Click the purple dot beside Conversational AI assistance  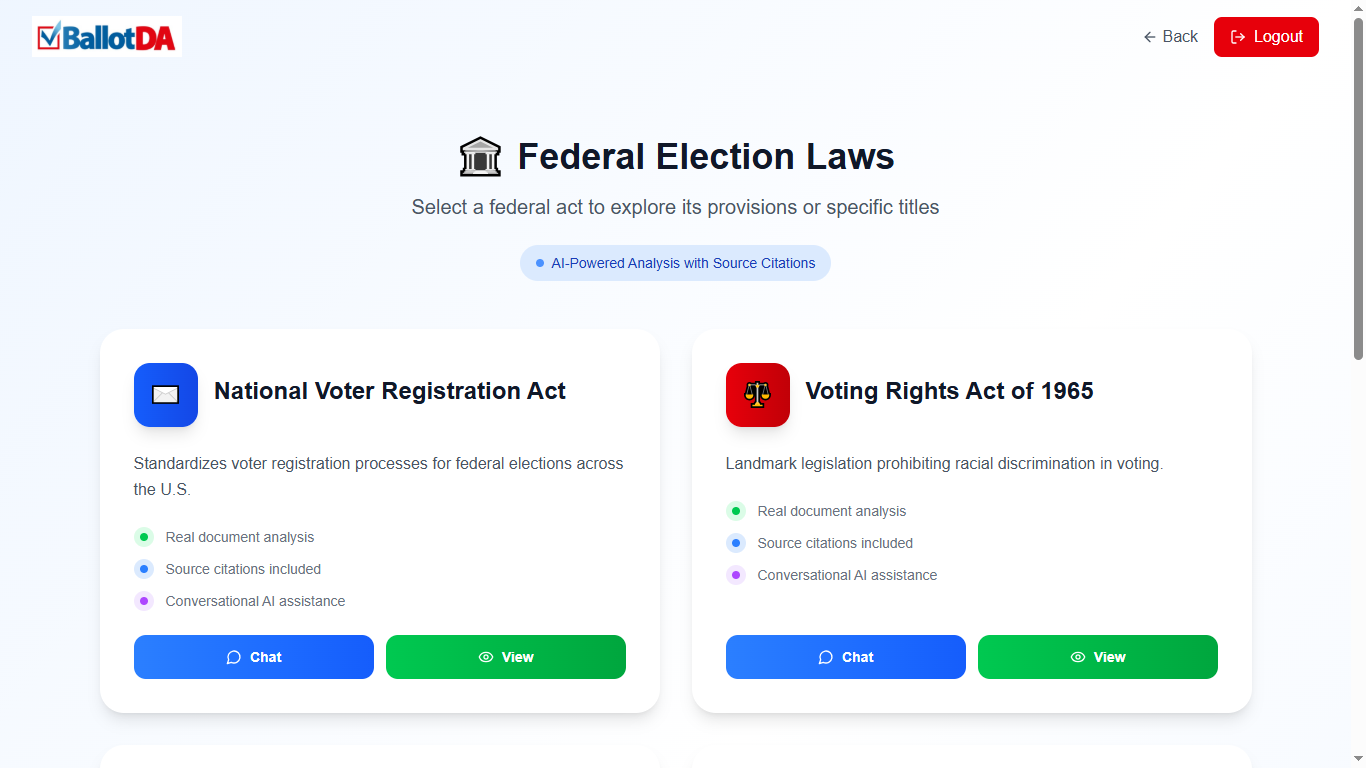(x=144, y=601)
